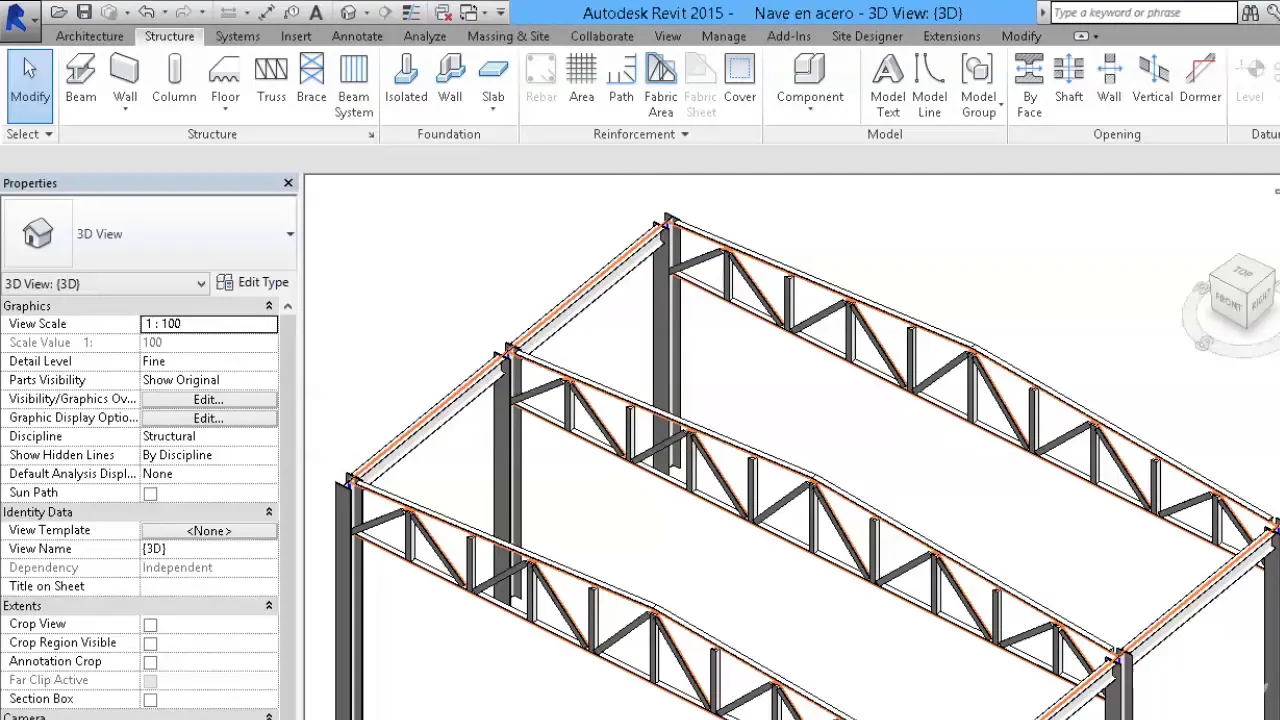
Task: Click the ViewCube in the 3D view
Action: (1241, 293)
